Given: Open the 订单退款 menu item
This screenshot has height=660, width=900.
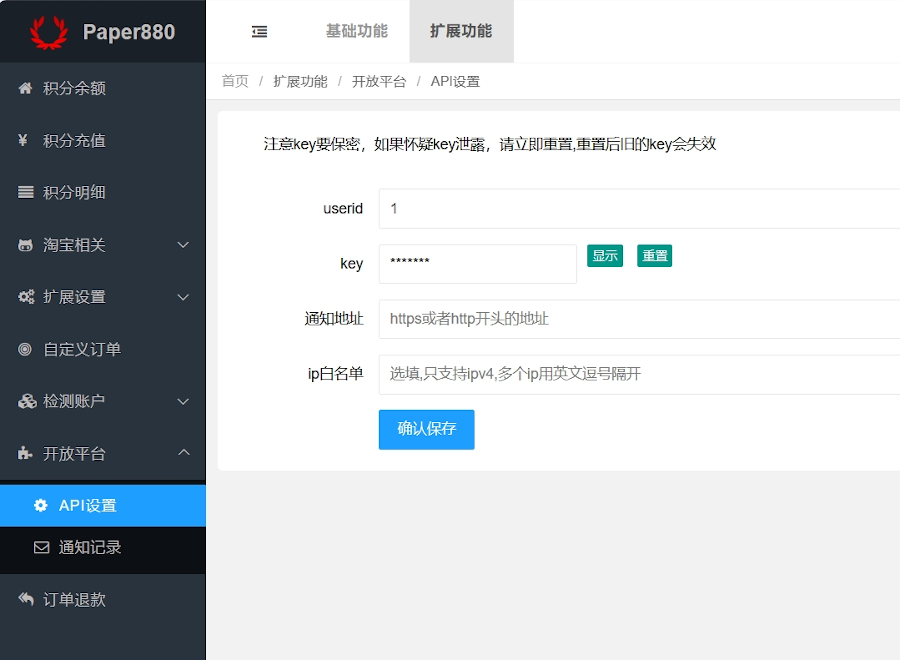Looking at the screenshot, I should tap(103, 600).
